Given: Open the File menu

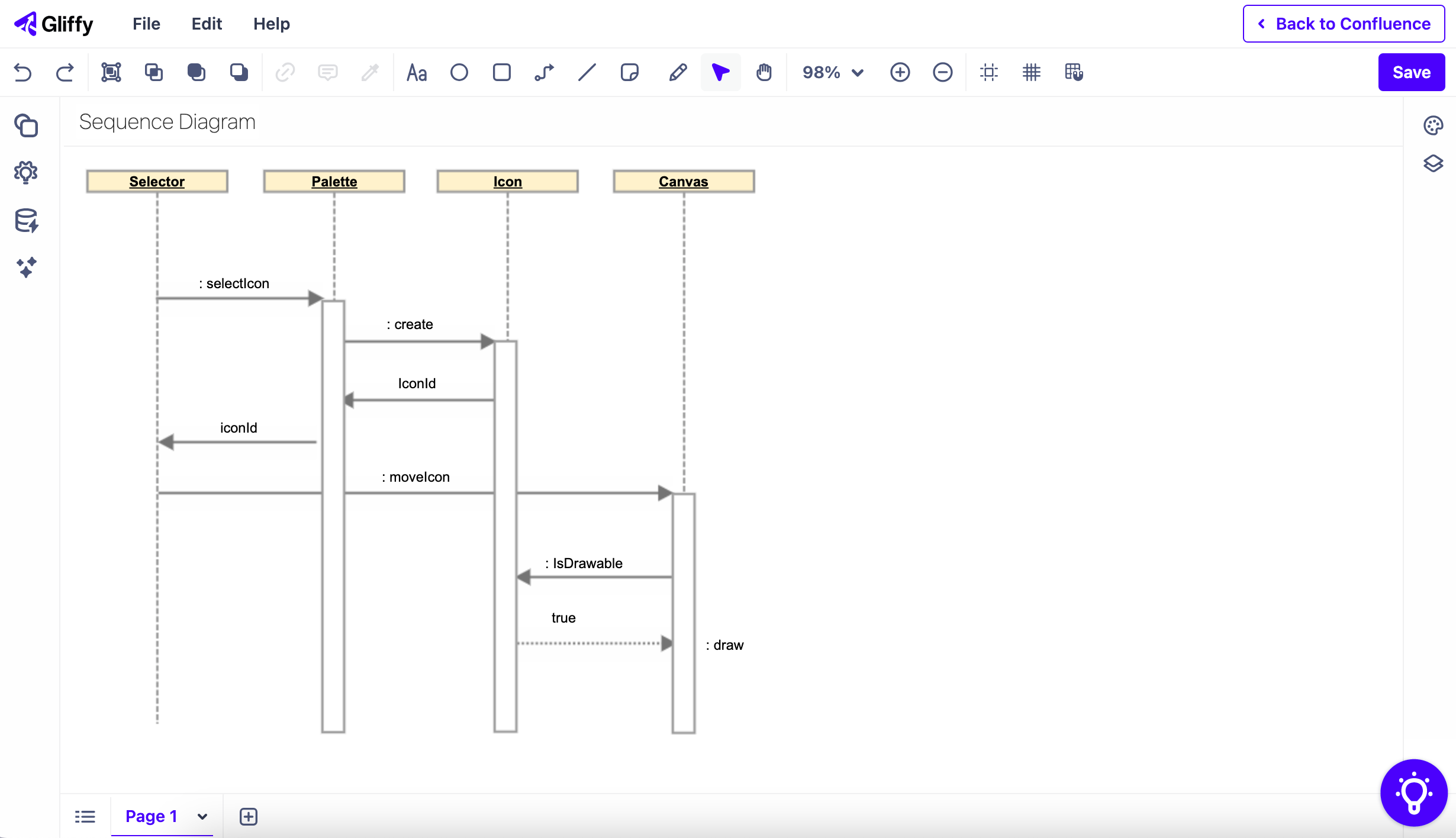Looking at the screenshot, I should click(x=146, y=24).
